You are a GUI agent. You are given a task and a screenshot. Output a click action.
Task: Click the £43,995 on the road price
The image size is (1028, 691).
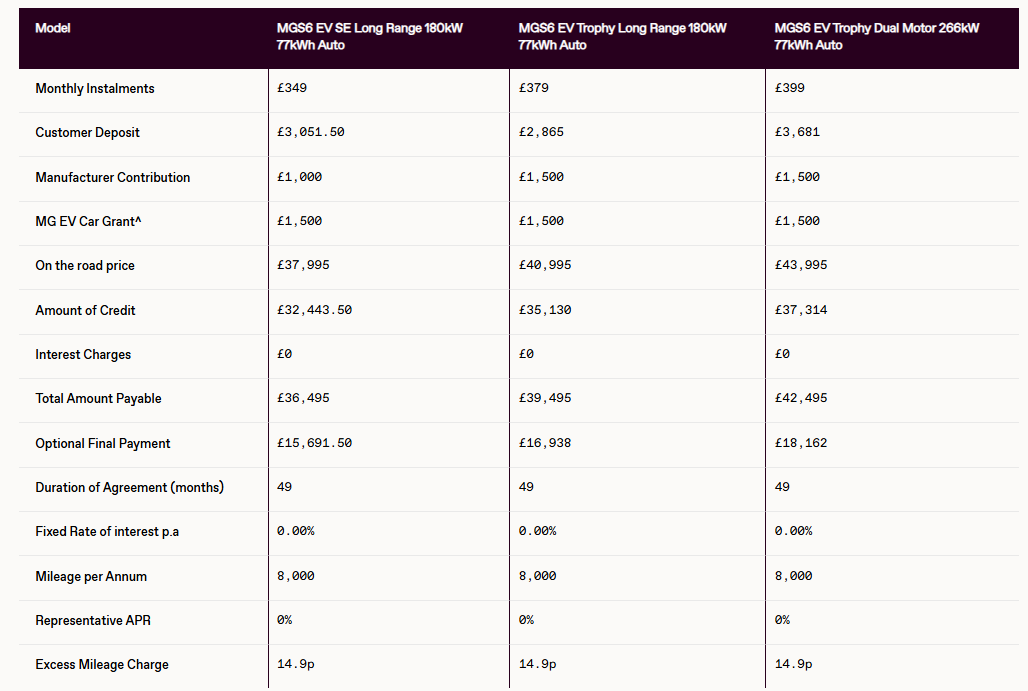click(x=801, y=265)
